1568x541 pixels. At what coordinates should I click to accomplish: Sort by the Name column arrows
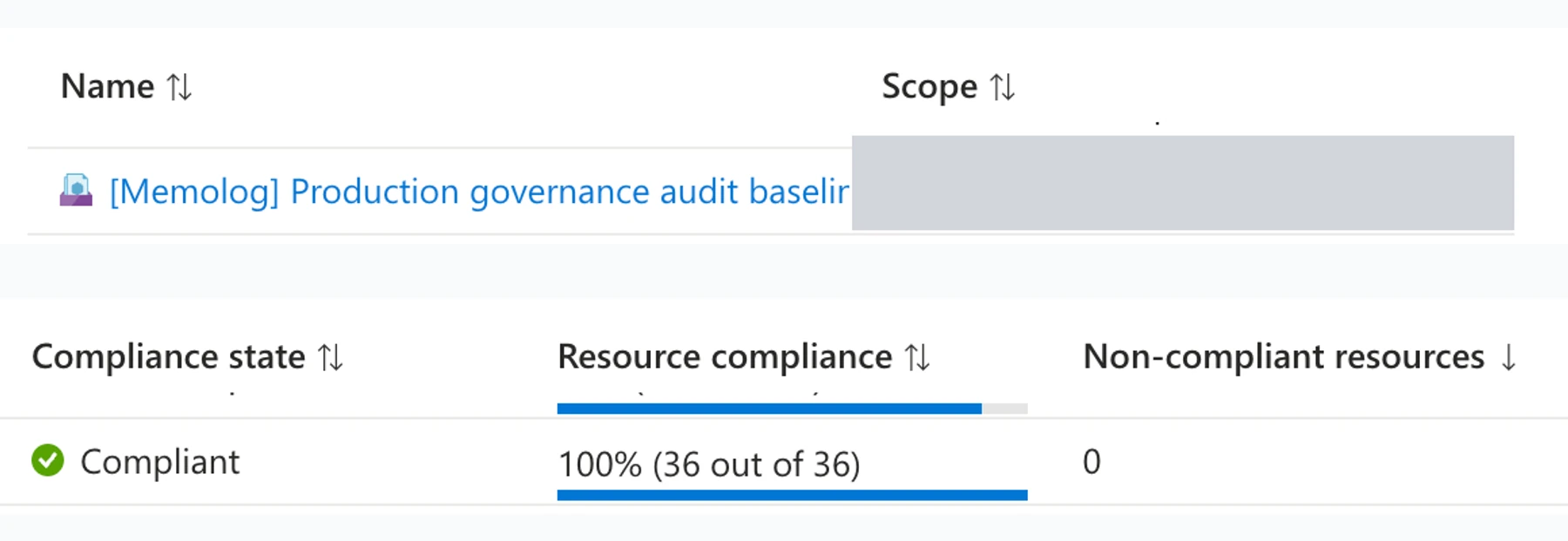pyautogui.click(x=179, y=87)
